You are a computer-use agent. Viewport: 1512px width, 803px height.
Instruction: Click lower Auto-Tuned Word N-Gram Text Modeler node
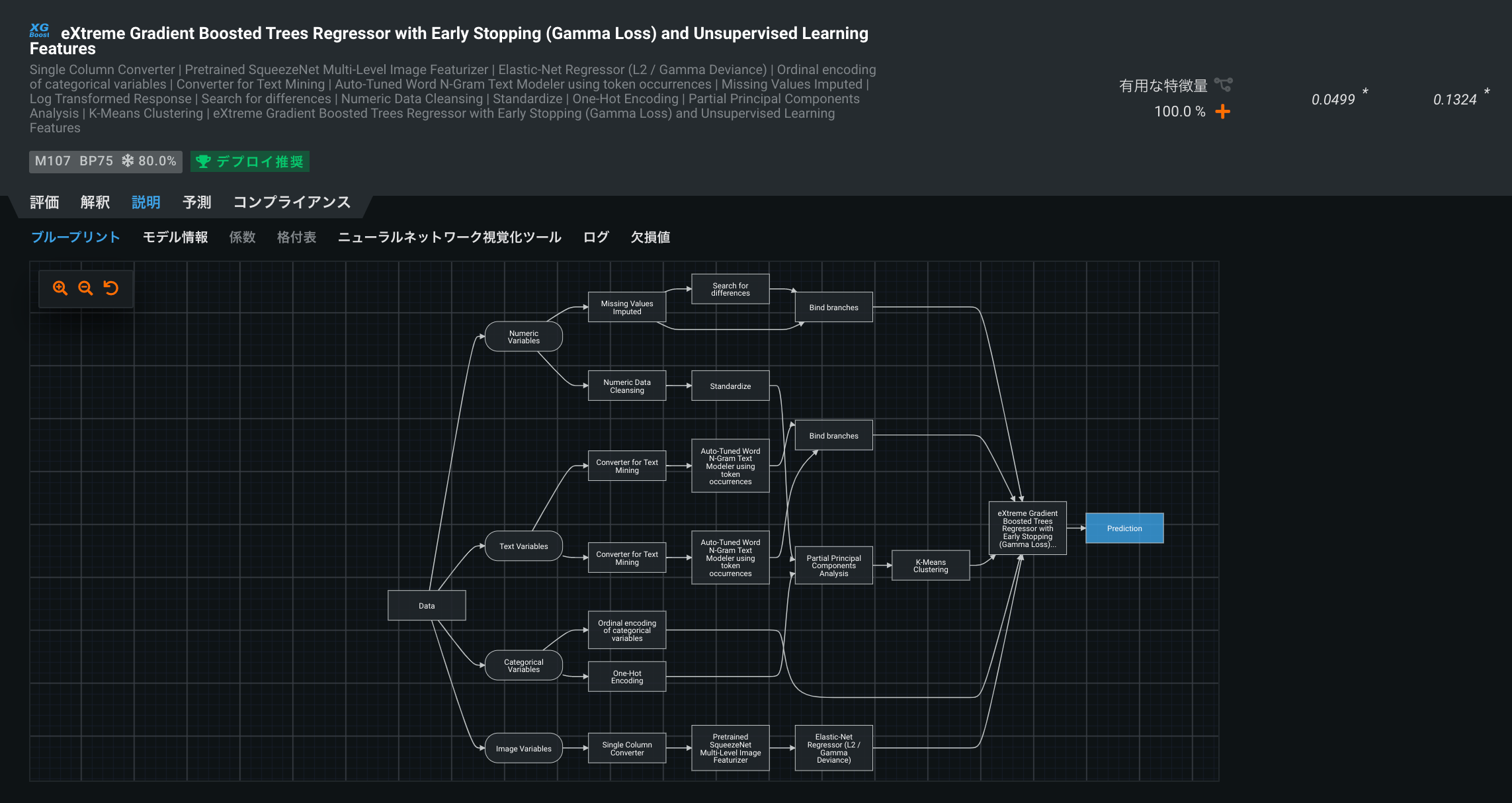point(730,558)
